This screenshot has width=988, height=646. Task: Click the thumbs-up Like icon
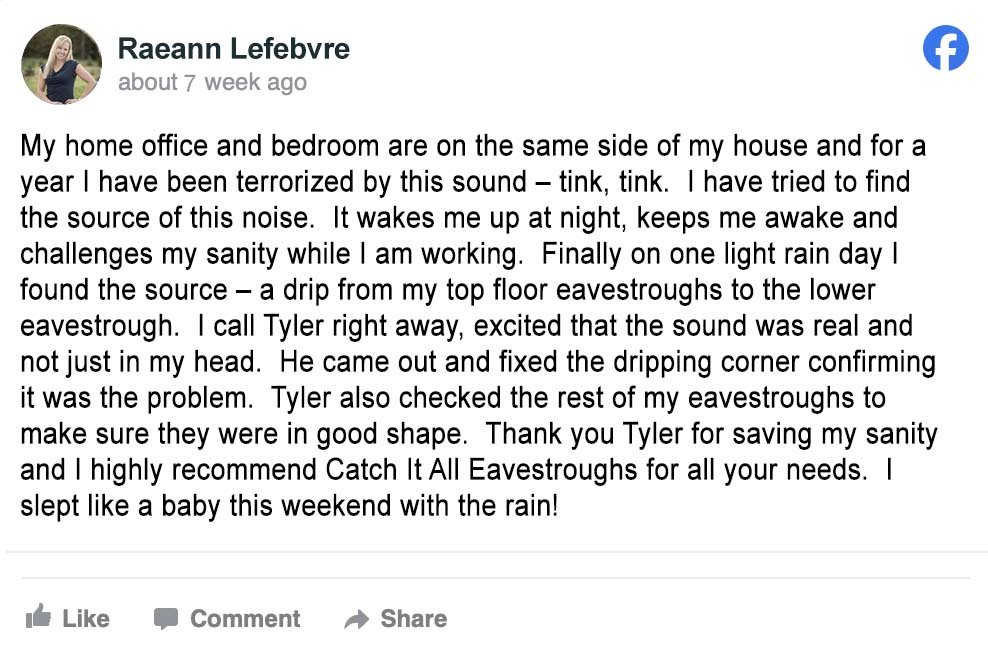tap(38, 616)
